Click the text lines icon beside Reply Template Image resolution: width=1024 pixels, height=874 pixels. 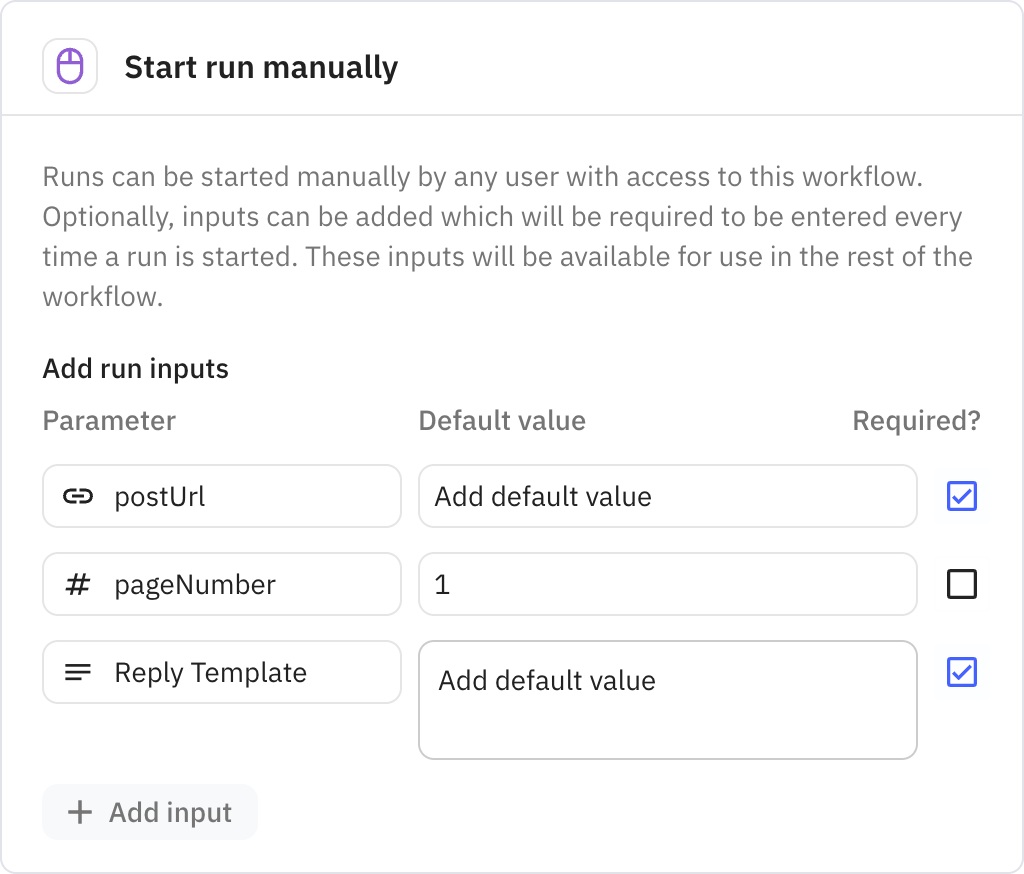pos(78,673)
